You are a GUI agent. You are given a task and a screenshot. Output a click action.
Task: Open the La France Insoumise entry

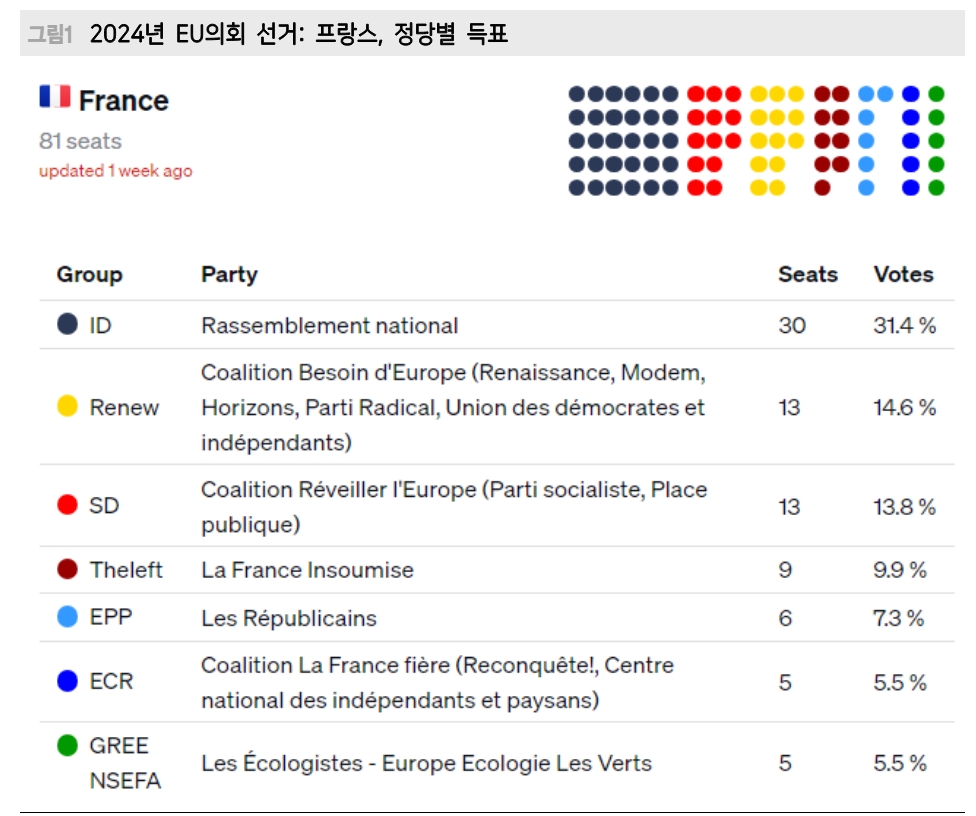[x=307, y=570]
